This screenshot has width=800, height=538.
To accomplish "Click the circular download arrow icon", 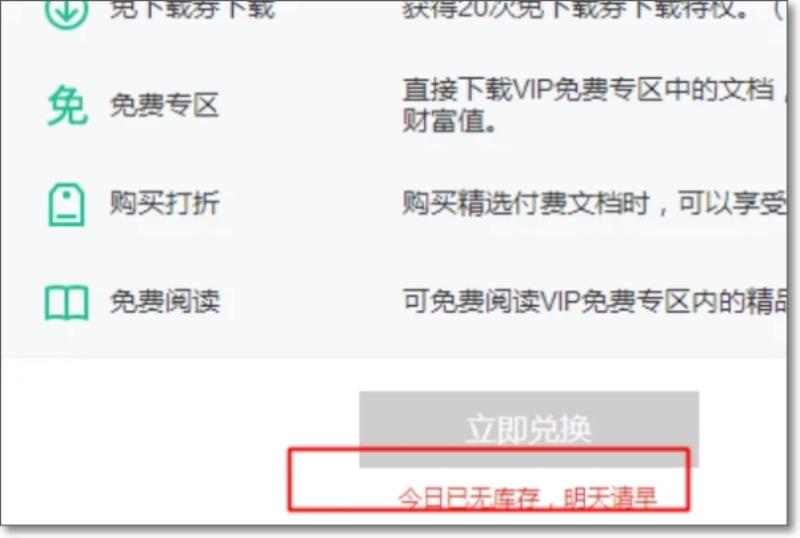I will click(66, 13).
